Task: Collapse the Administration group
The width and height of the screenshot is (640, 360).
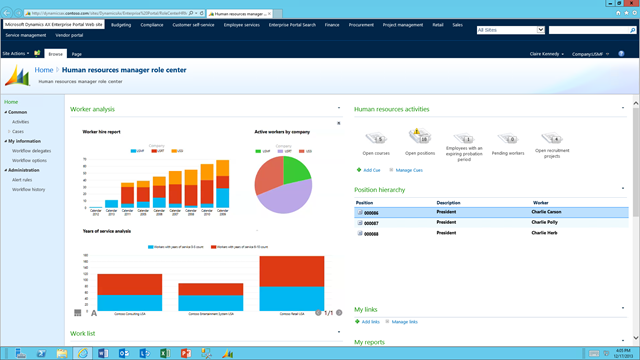Action: pos(6,170)
